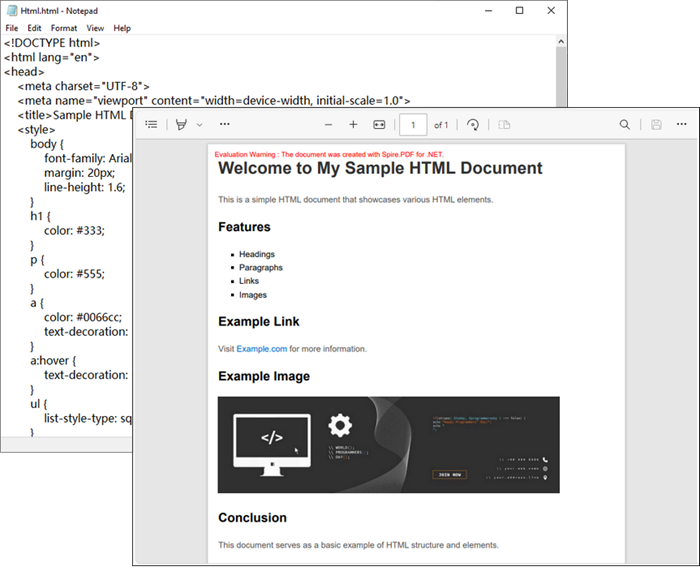The width and height of the screenshot is (700, 567).
Task: Open the File menu in Notepad
Action: pyautogui.click(x=12, y=28)
